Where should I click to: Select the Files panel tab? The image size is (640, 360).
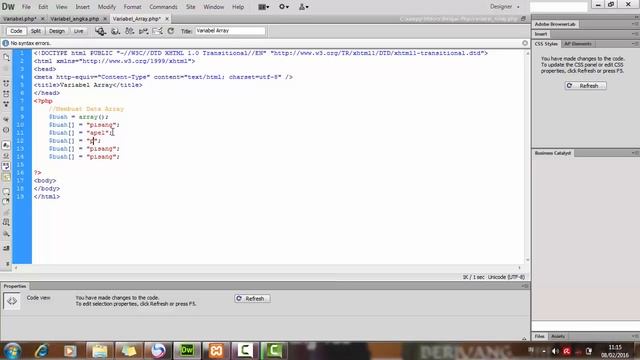point(540,336)
